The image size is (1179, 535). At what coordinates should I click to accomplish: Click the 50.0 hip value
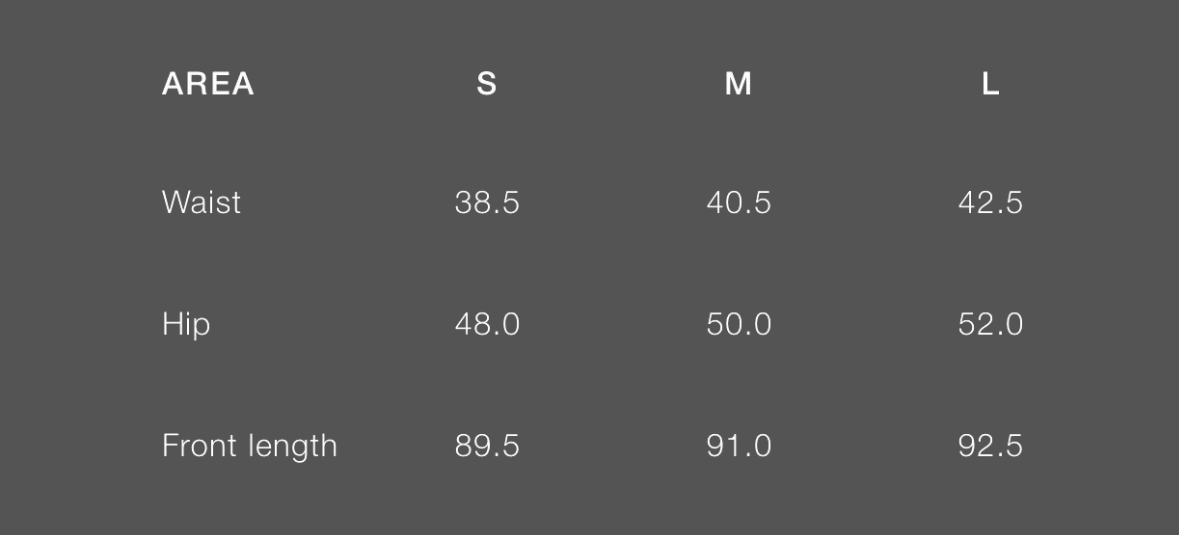(x=739, y=325)
